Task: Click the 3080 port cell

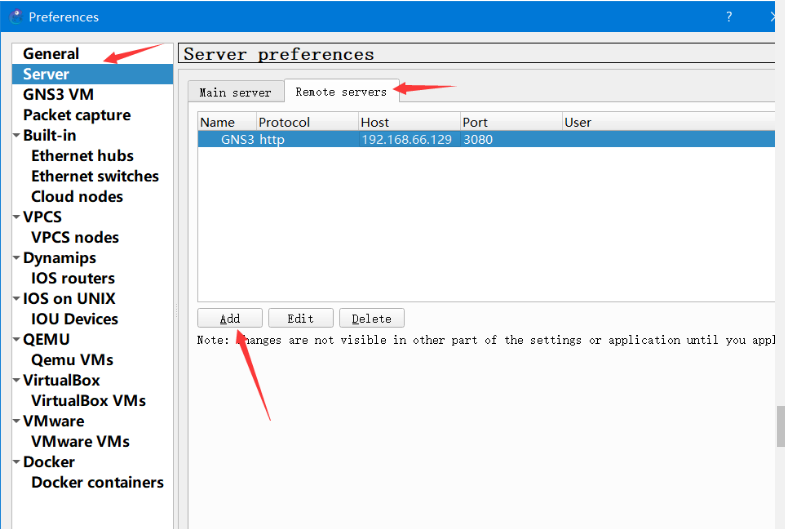Action: 511,139
